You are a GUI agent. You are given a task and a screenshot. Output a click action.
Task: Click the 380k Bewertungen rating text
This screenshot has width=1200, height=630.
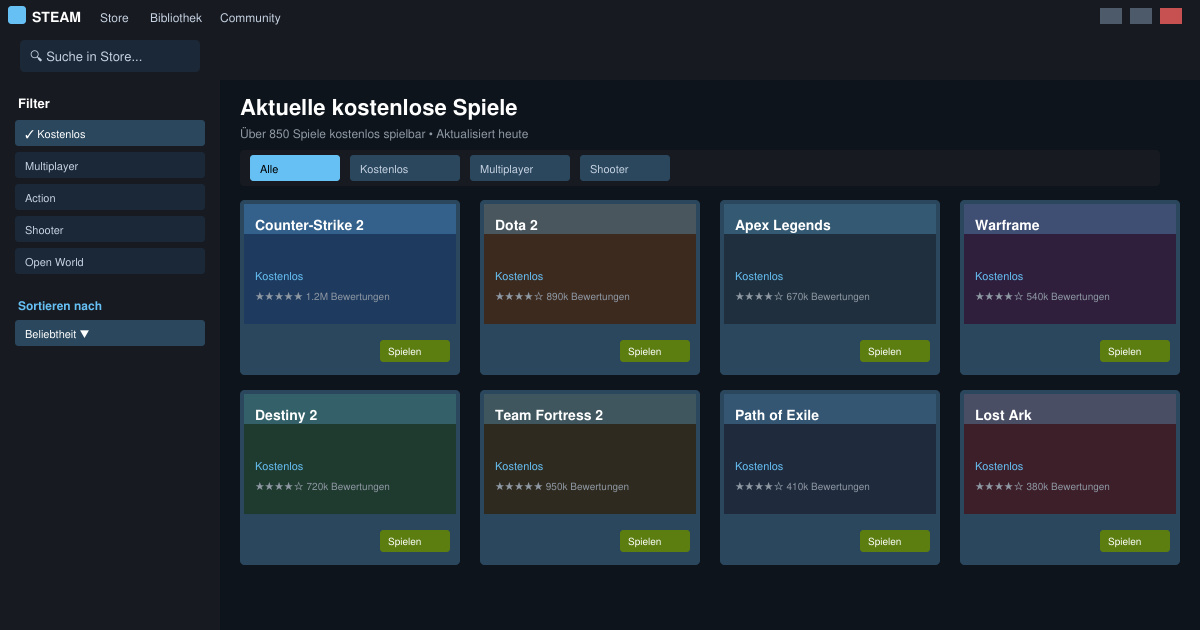[1068, 487]
